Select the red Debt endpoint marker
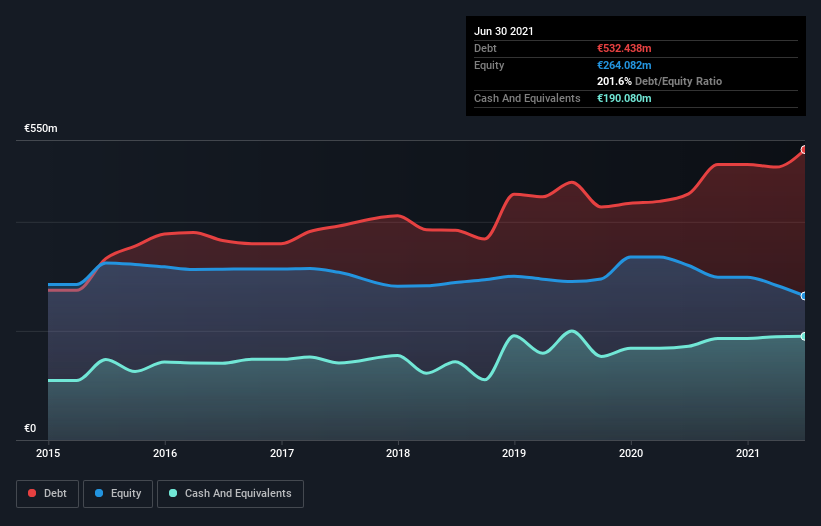This screenshot has width=821, height=526. [804, 150]
